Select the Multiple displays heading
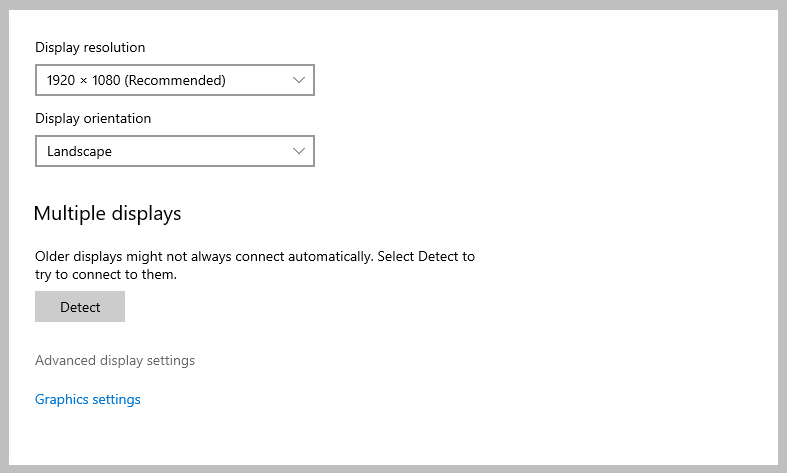The height and width of the screenshot is (473, 787). click(x=108, y=214)
